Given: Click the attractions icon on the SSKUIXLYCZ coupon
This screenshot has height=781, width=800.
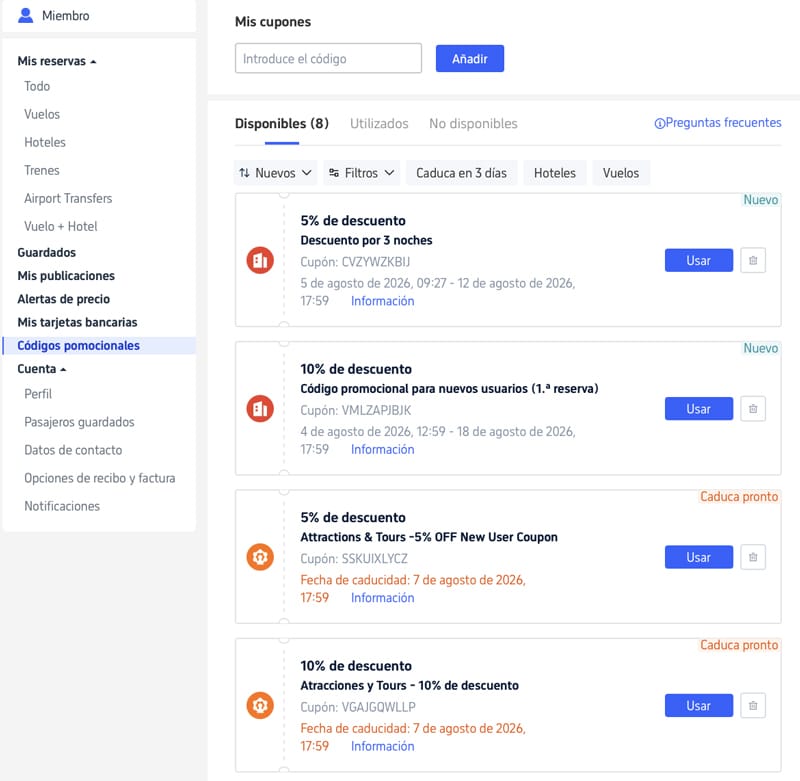Looking at the screenshot, I should click(260, 557).
